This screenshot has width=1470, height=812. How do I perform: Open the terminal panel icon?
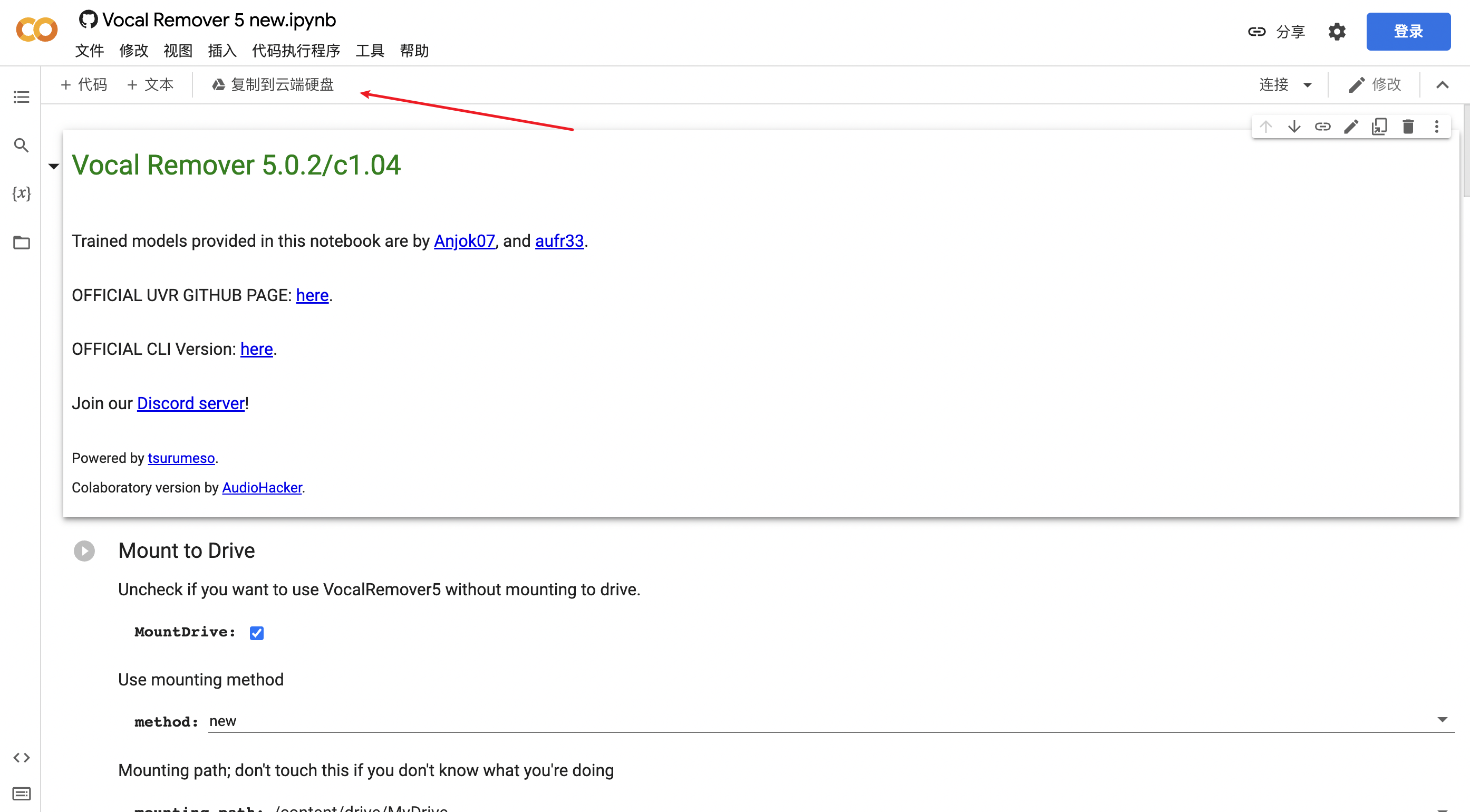pos(21,794)
